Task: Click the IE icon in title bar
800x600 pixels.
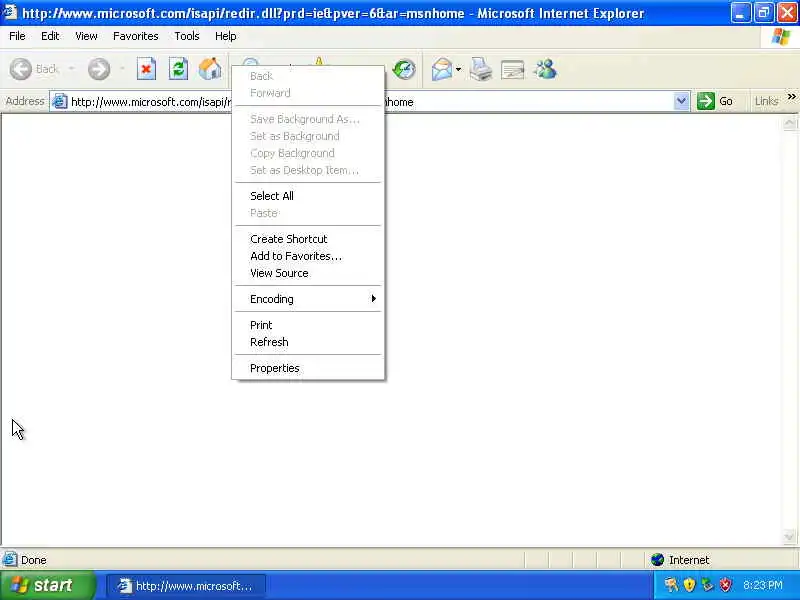Action: pyautogui.click(x=10, y=12)
